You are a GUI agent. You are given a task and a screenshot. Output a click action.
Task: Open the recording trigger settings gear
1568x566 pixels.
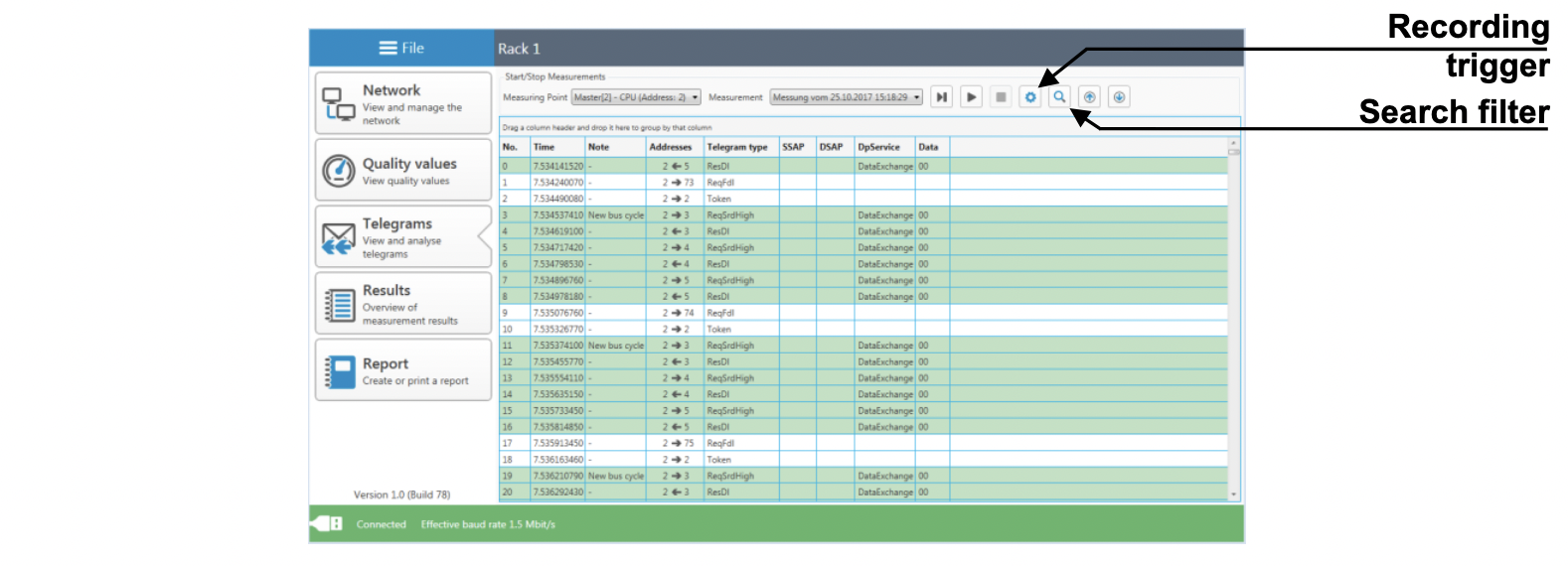point(1030,97)
